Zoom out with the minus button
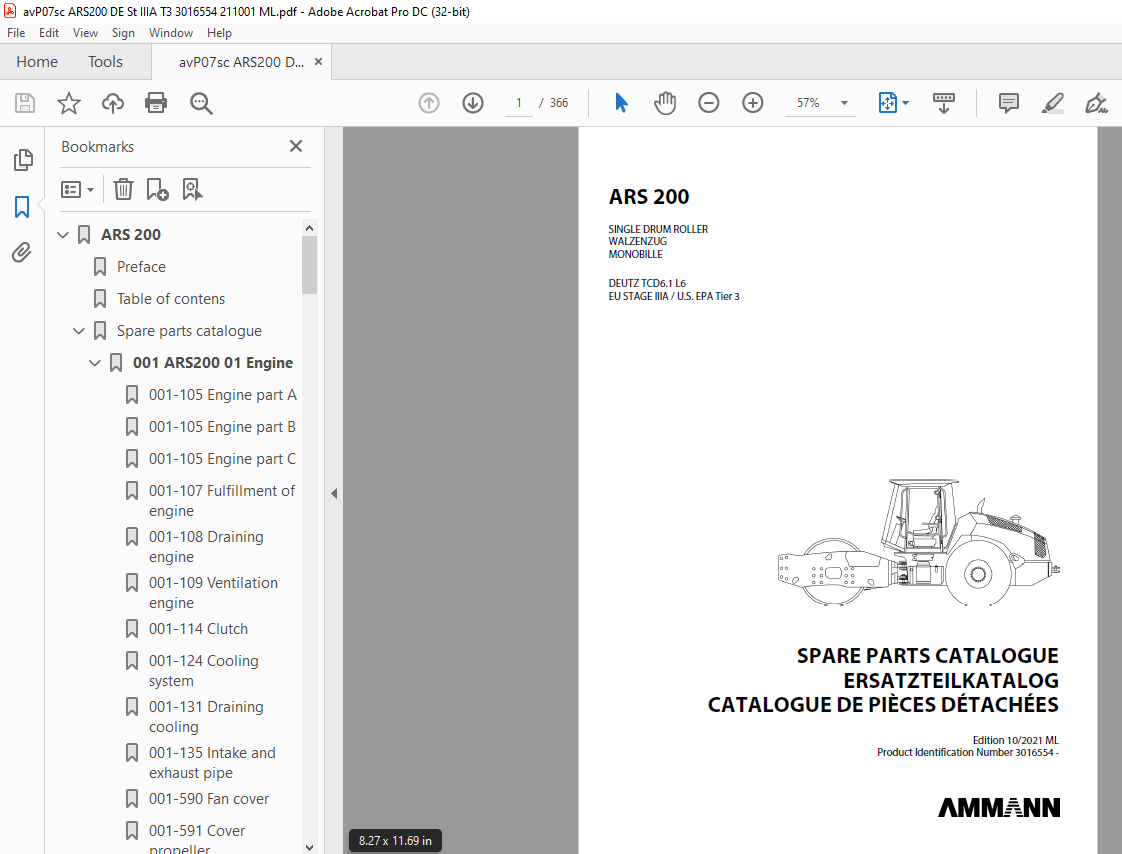Viewport: 1122px width, 854px height. [x=708, y=103]
